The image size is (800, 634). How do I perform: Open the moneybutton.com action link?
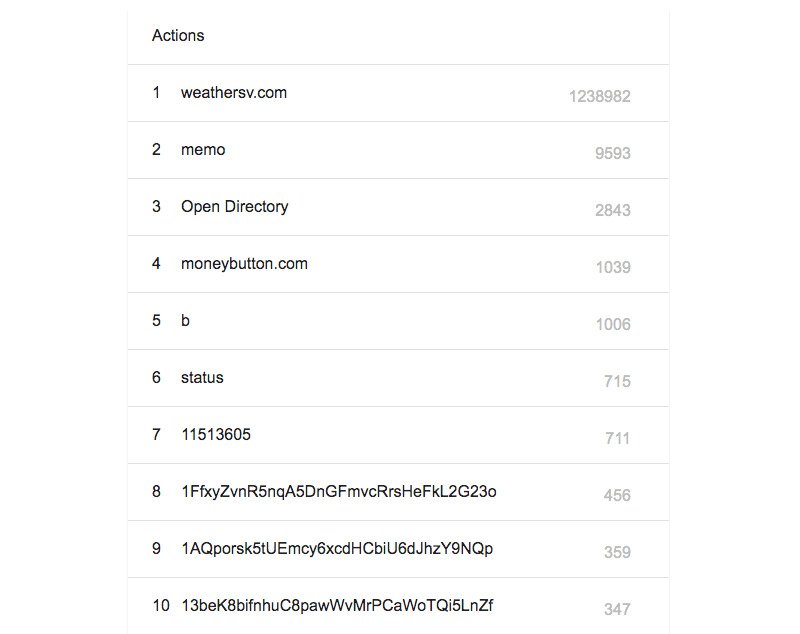(x=244, y=264)
